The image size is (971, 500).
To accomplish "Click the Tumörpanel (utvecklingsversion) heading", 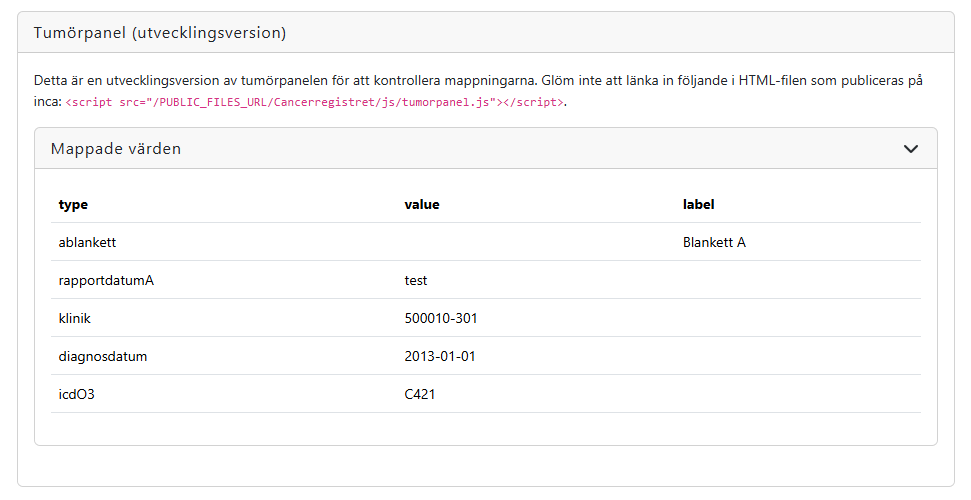I will coord(160,33).
